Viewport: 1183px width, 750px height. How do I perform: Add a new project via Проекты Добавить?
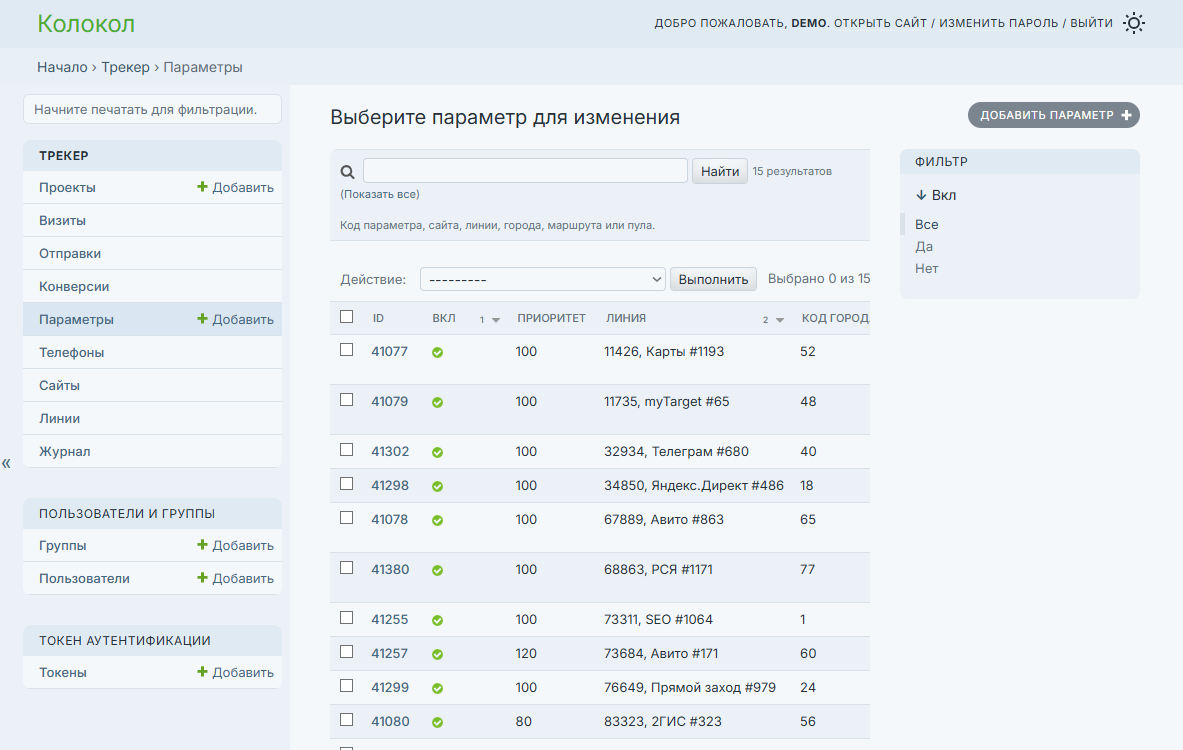point(235,187)
